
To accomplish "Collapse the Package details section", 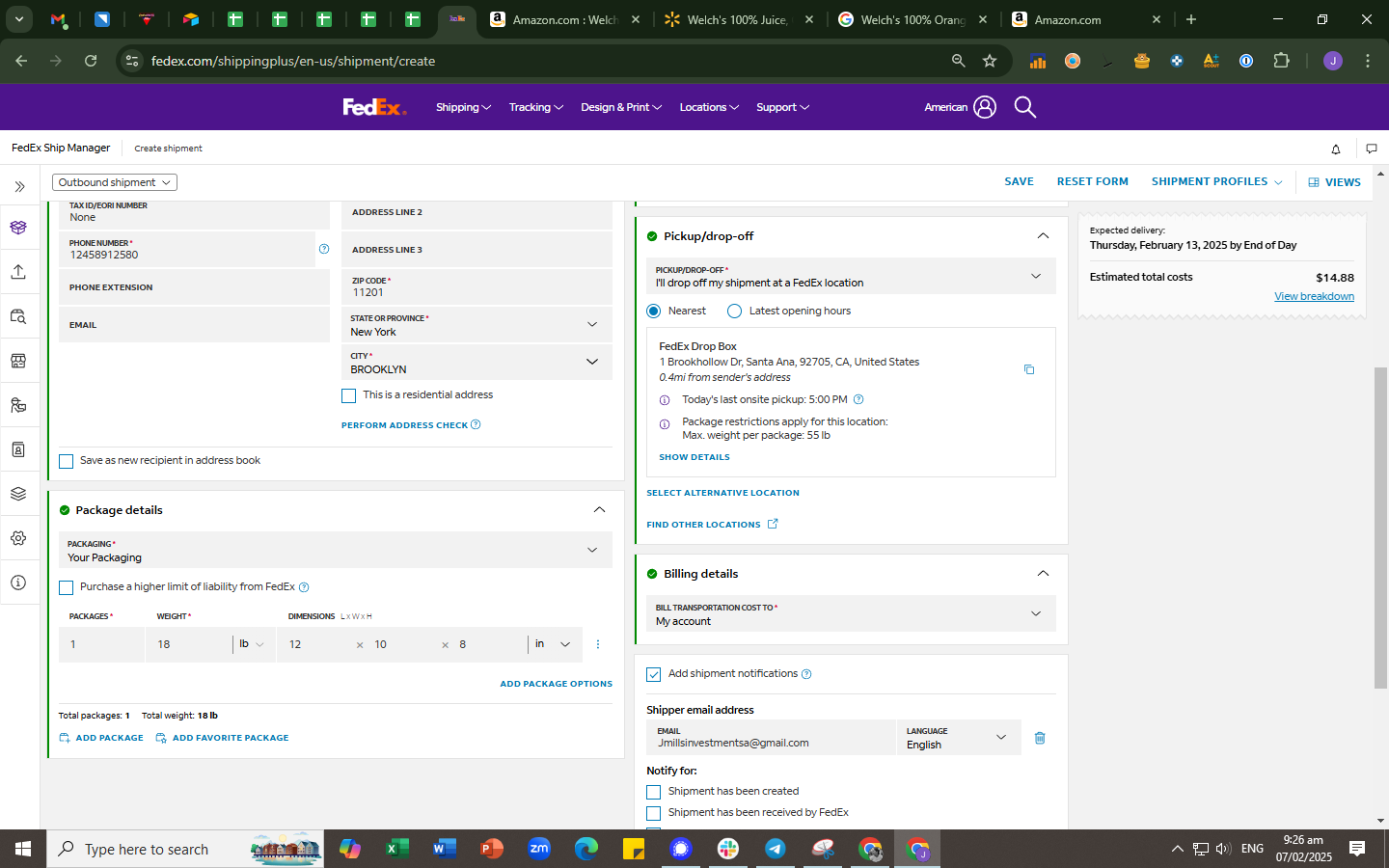I will (599, 510).
